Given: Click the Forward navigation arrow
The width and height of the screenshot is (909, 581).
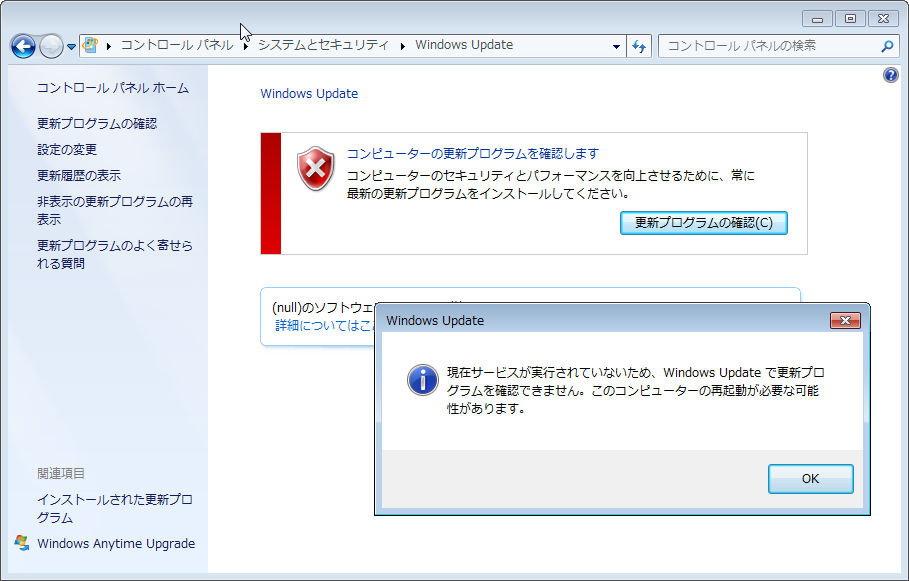Looking at the screenshot, I should point(51,46).
